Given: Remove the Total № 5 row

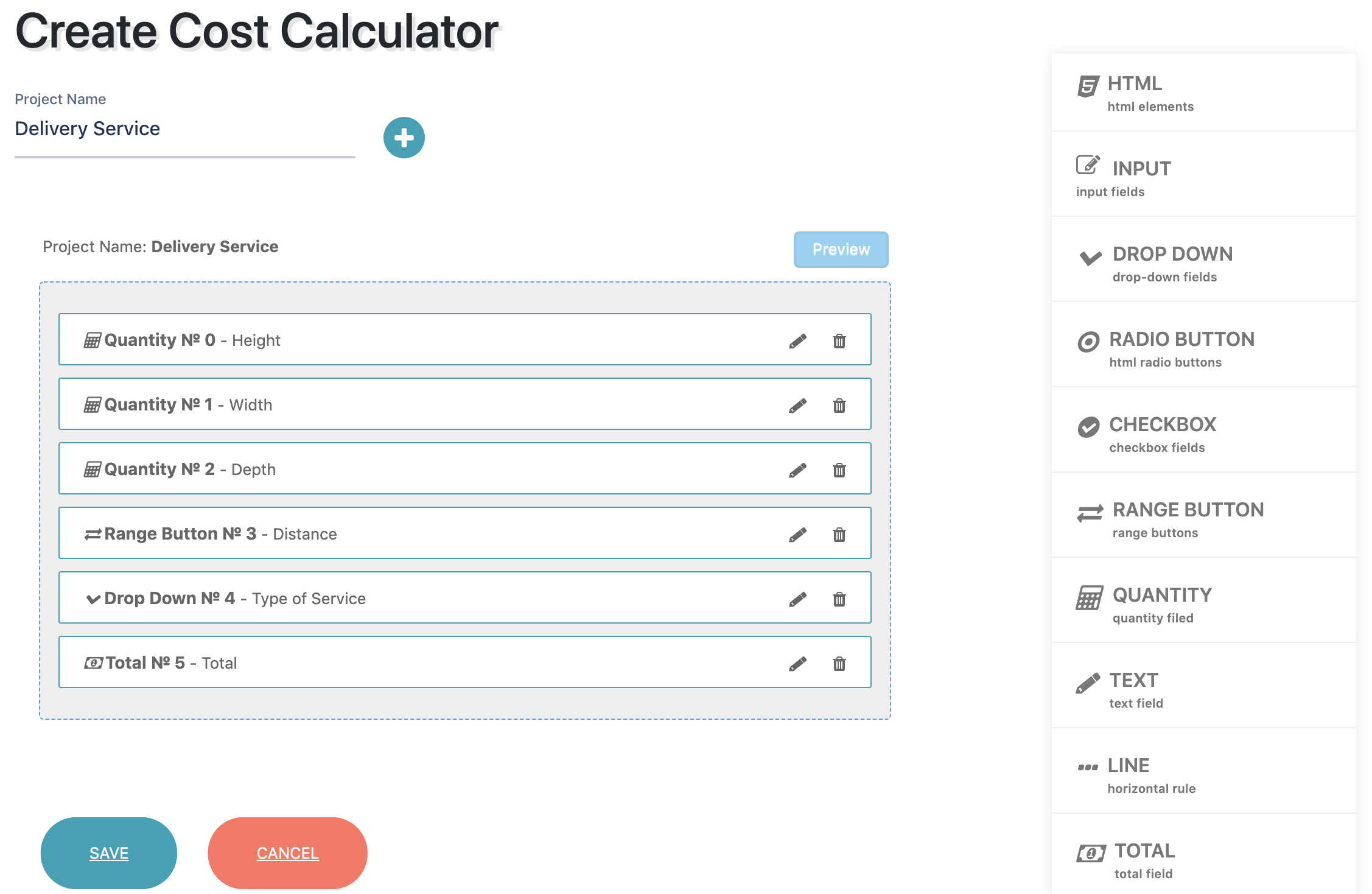Looking at the screenshot, I should pos(839,664).
